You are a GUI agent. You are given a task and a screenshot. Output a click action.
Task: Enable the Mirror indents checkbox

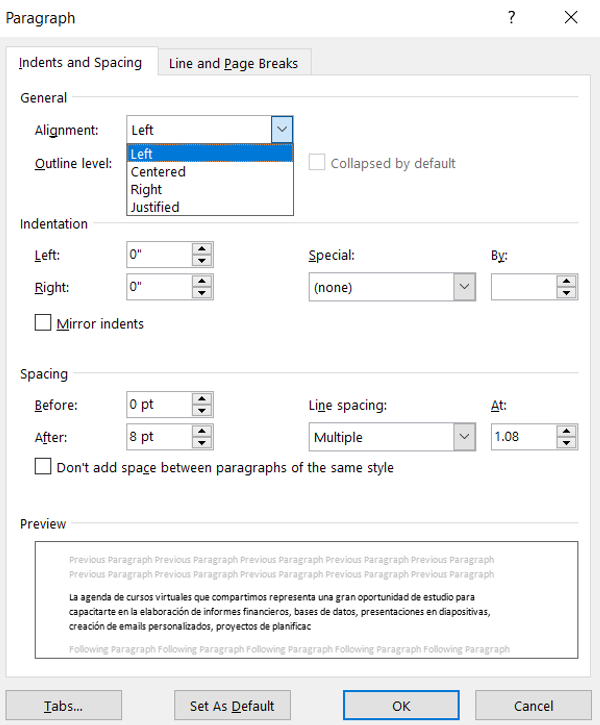coord(43,323)
